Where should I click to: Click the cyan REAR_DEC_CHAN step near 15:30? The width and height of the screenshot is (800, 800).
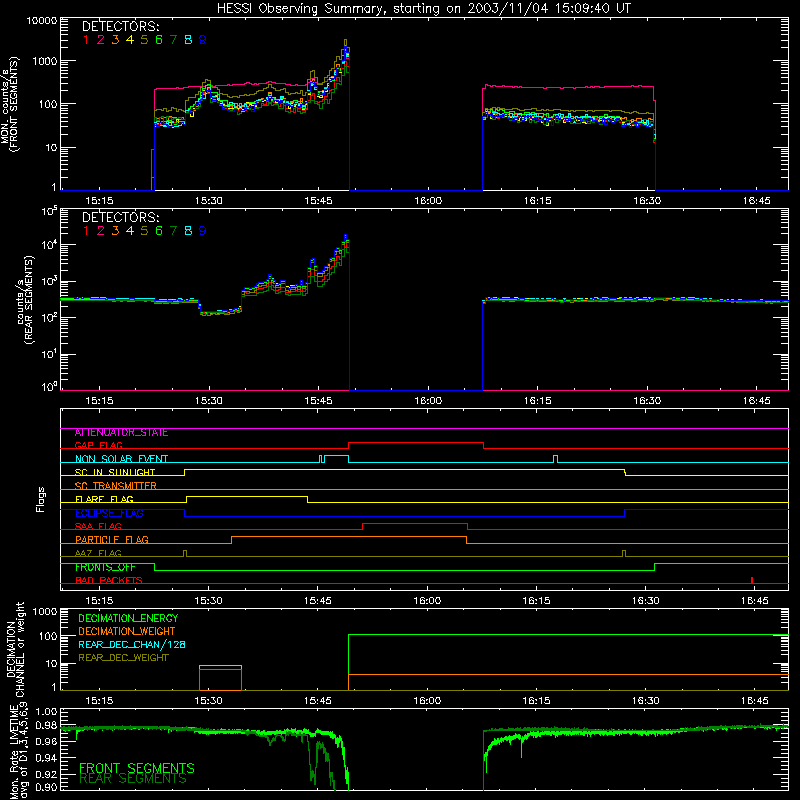coord(220,666)
